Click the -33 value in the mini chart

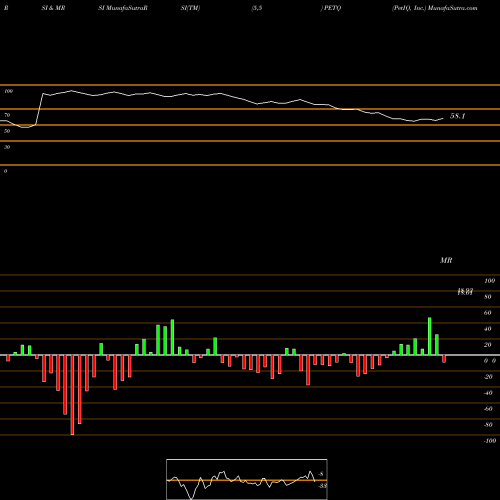[x=322, y=486]
